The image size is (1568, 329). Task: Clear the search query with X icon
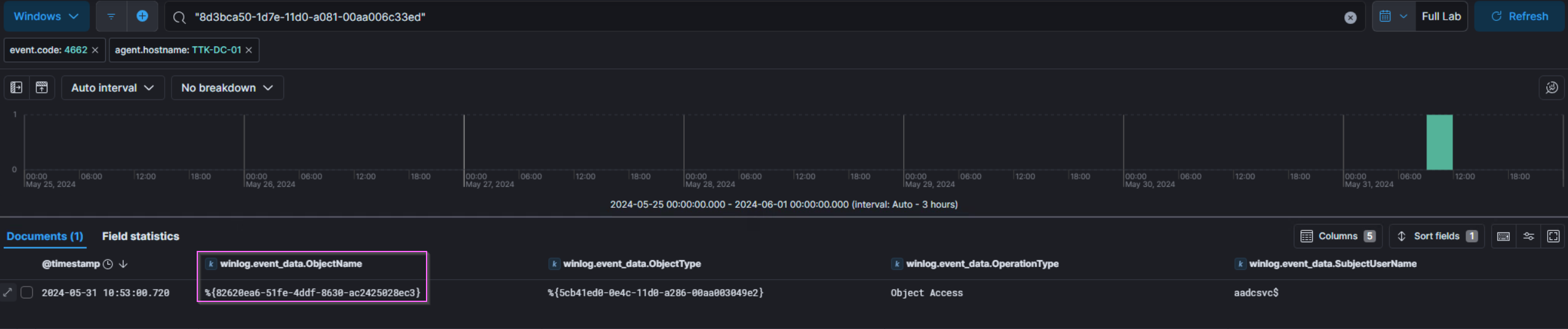tap(1350, 18)
